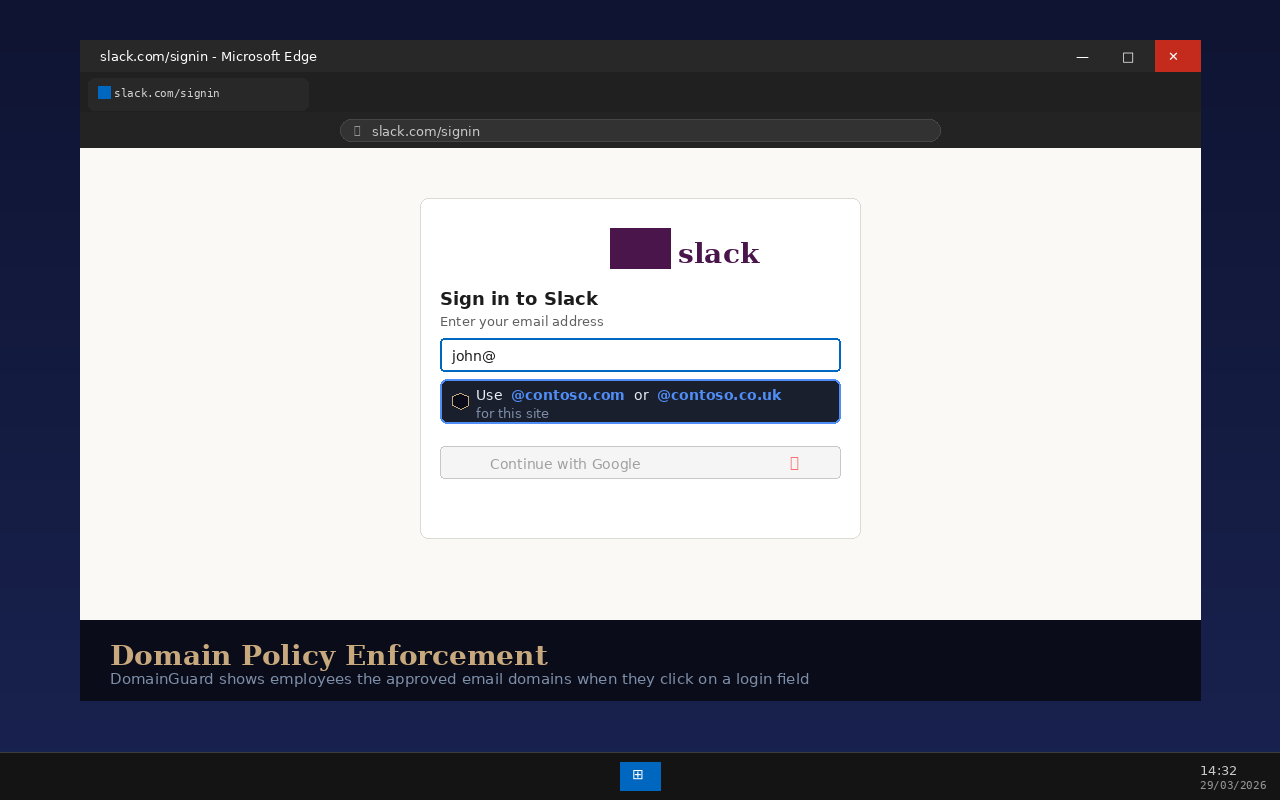The height and width of the screenshot is (800, 1280).
Task: Click the site info icon in address bar
Action: (357, 131)
